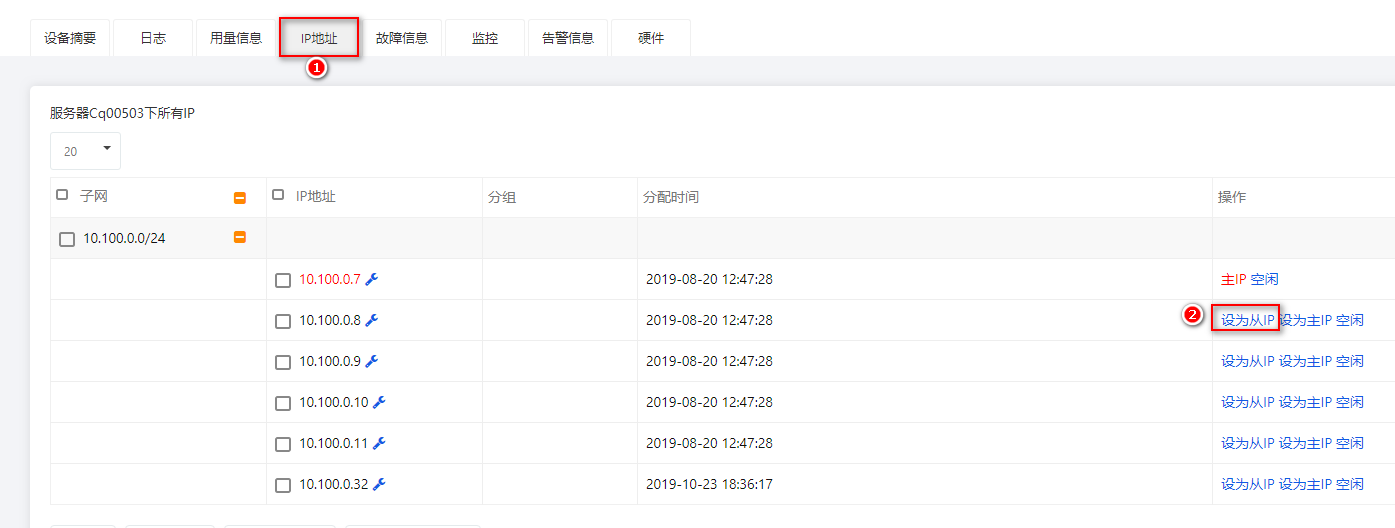The width and height of the screenshot is (1395, 528).
Task: Switch to the 故障信息 tab
Action: [x=402, y=38]
